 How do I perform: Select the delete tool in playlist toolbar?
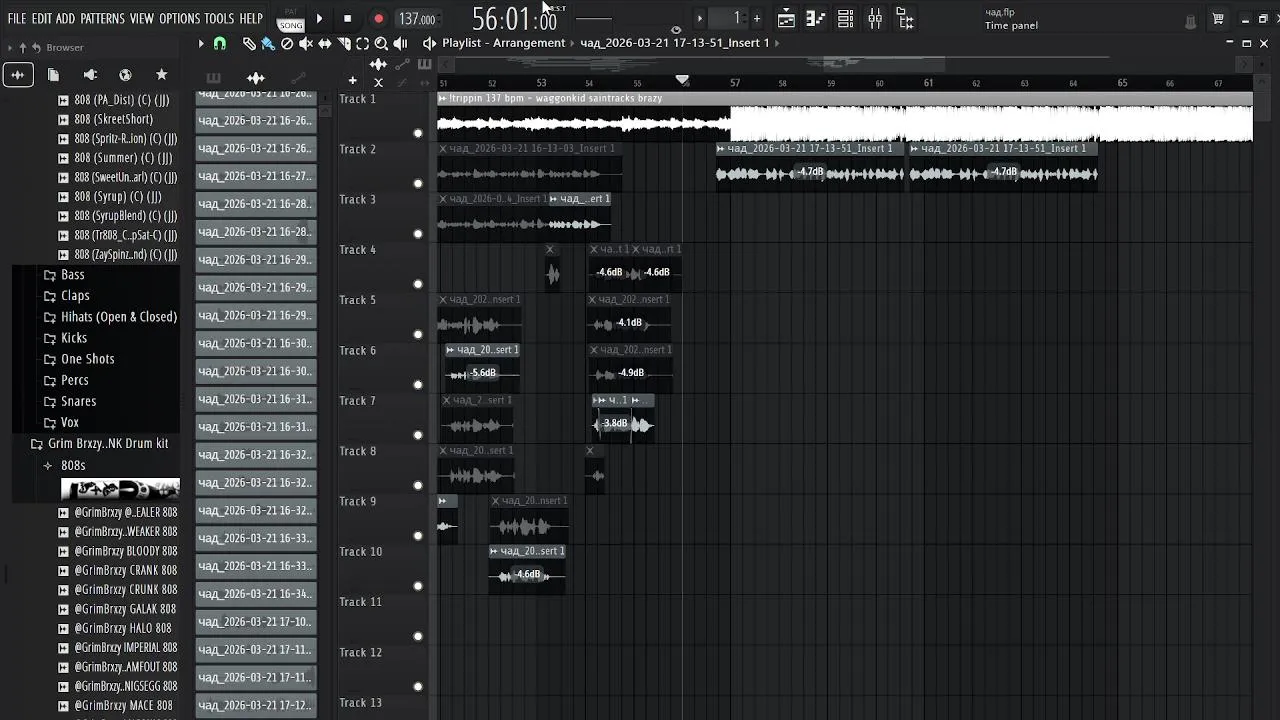click(x=287, y=44)
